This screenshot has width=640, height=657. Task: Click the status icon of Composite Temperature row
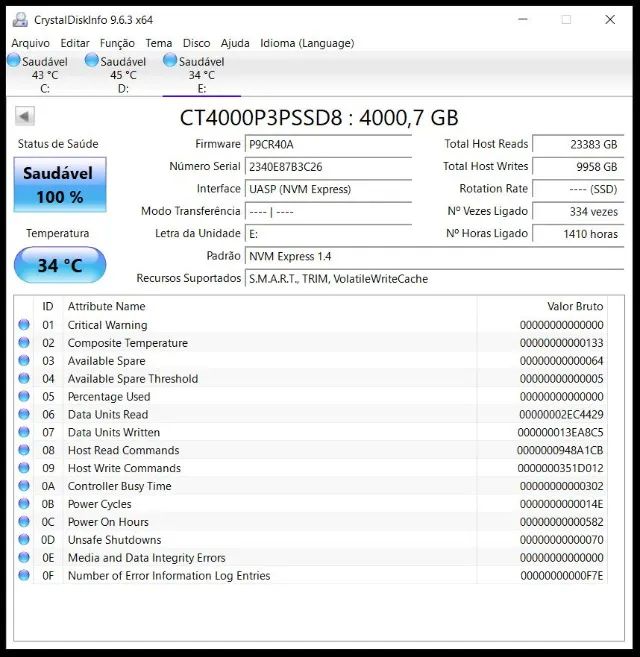[24, 343]
